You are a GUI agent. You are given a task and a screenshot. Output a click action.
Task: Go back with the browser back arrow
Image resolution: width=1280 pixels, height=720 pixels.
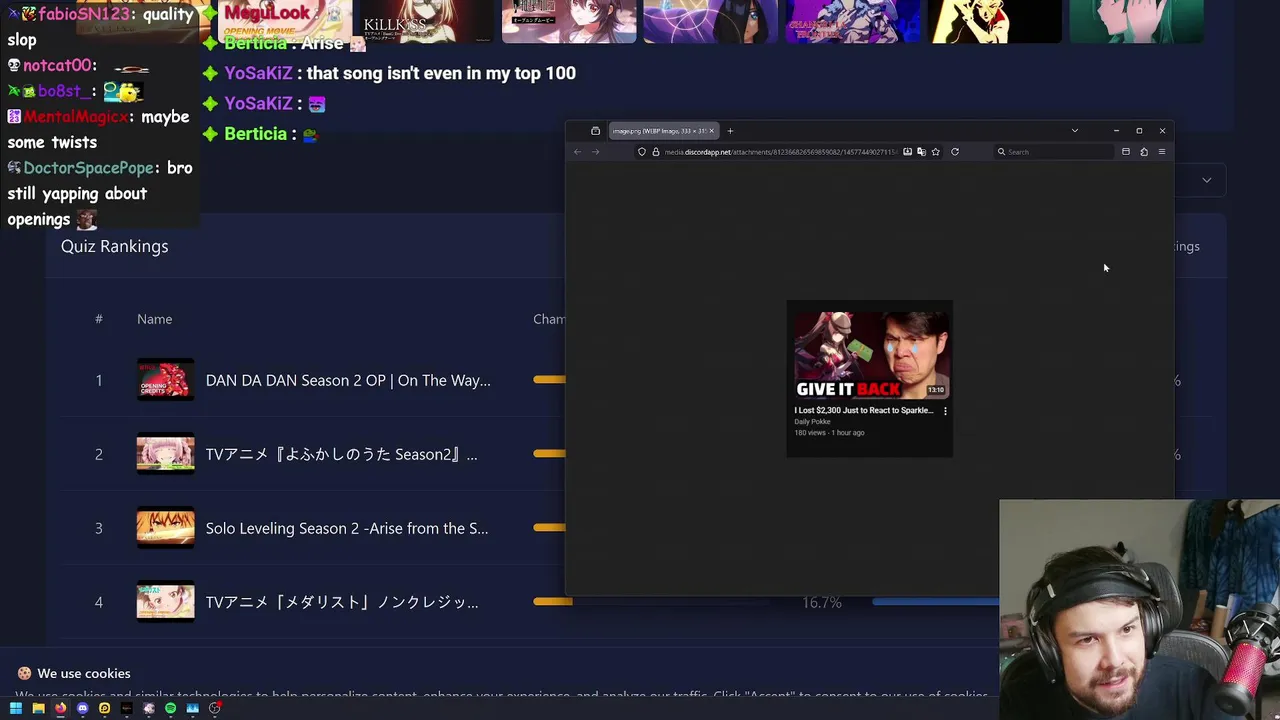[x=577, y=152]
